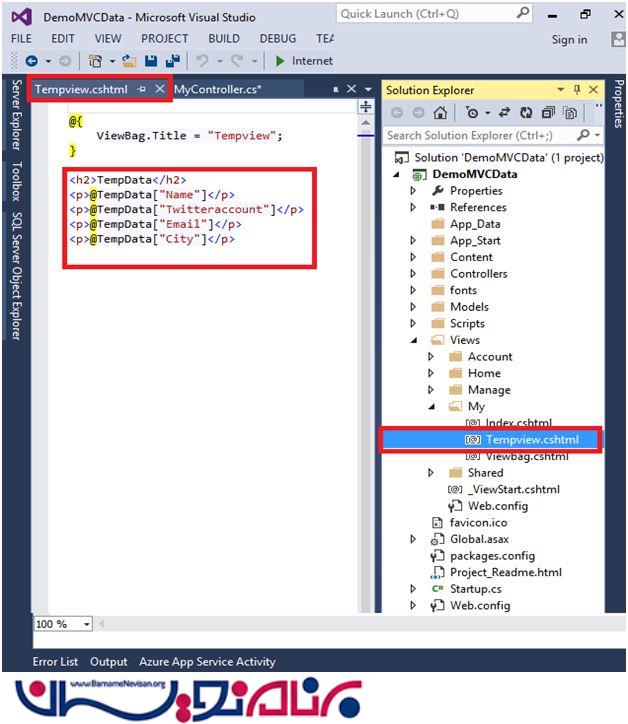
Task: Click the Search Solution Explorer field
Action: click(481, 135)
